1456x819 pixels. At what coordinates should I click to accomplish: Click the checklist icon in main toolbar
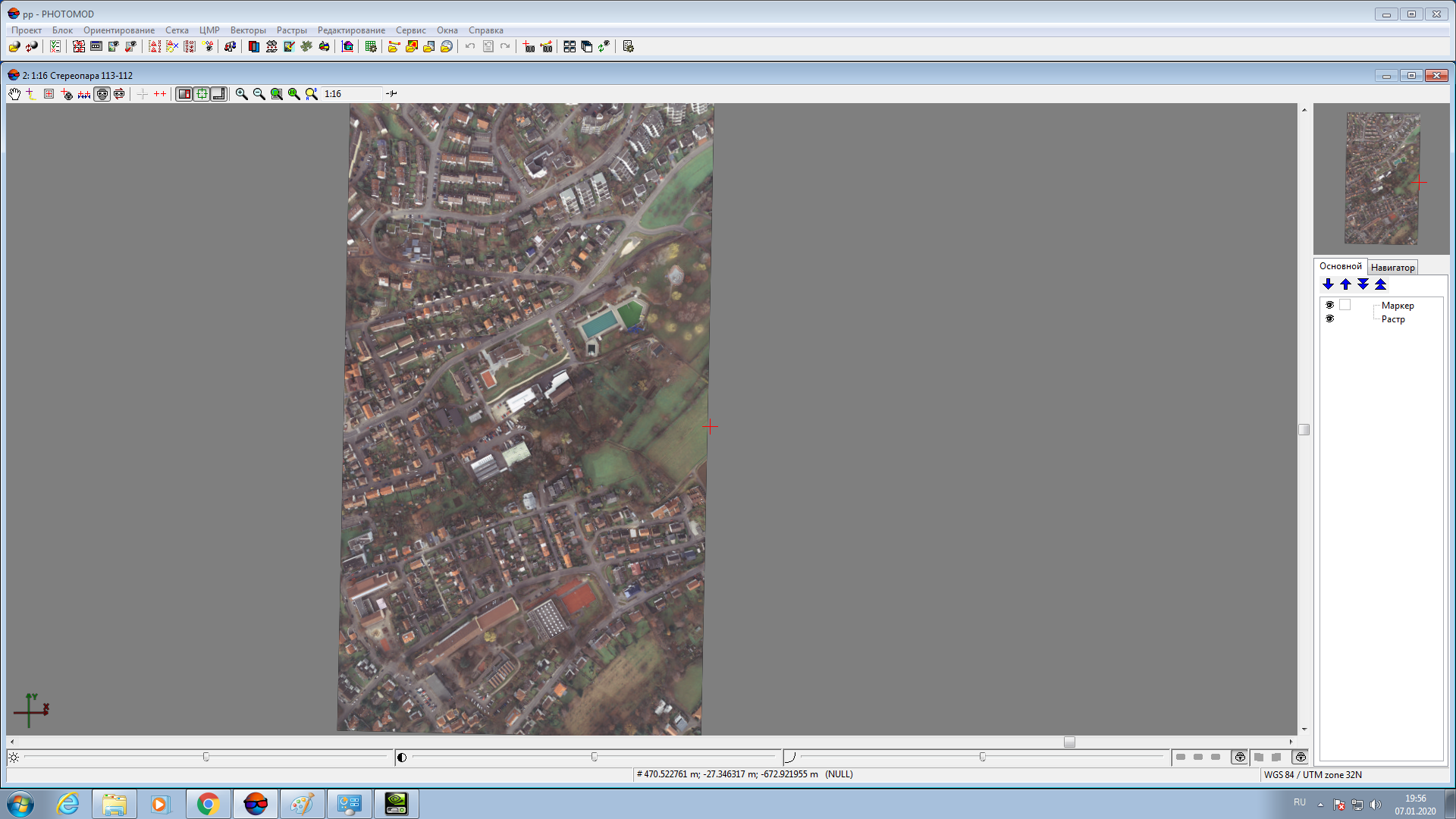[55, 47]
